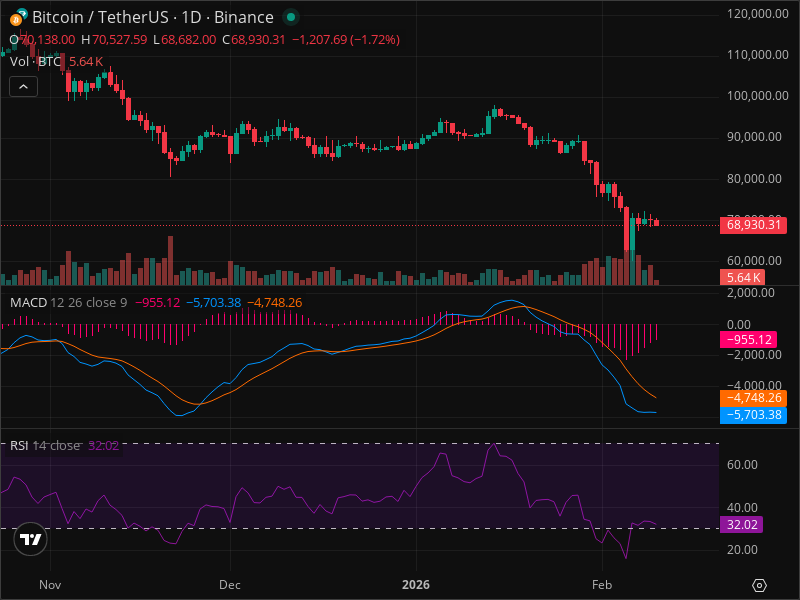This screenshot has height=600, width=800.
Task: Click the 0.00 MACD axis value
Action: click(738, 324)
